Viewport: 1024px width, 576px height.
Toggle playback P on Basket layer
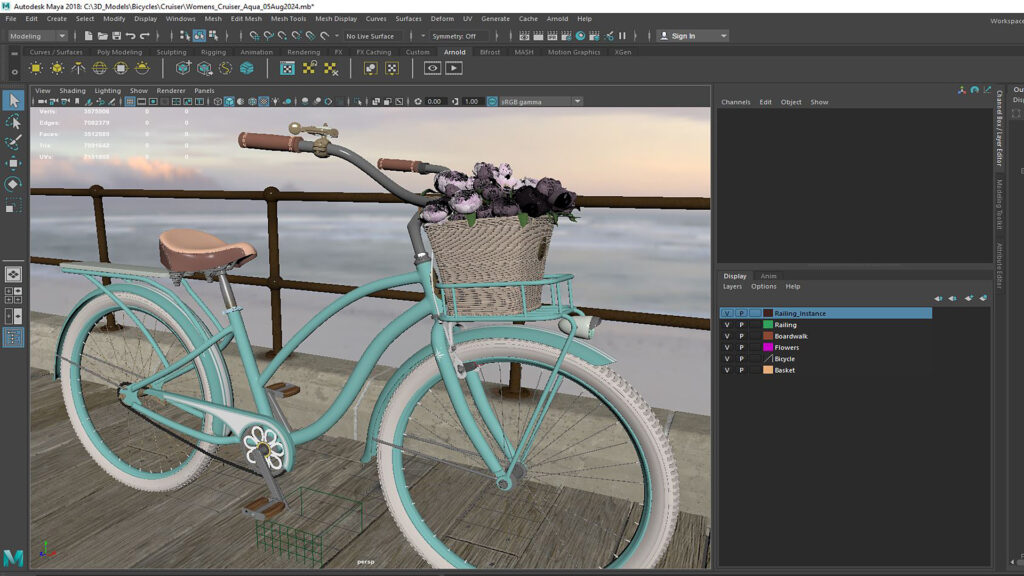[741, 370]
